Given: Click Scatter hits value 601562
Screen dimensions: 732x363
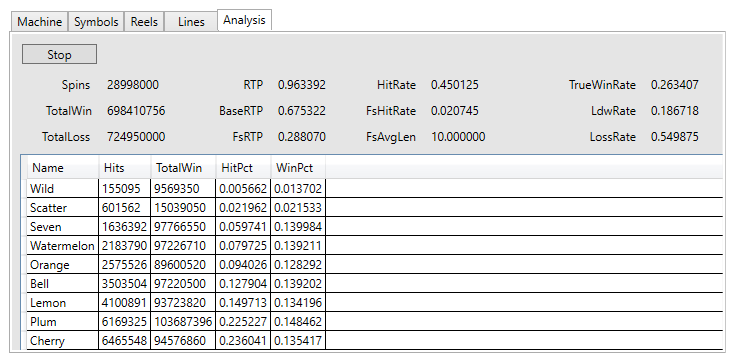Looking at the screenshot, I should coord(125,208).
